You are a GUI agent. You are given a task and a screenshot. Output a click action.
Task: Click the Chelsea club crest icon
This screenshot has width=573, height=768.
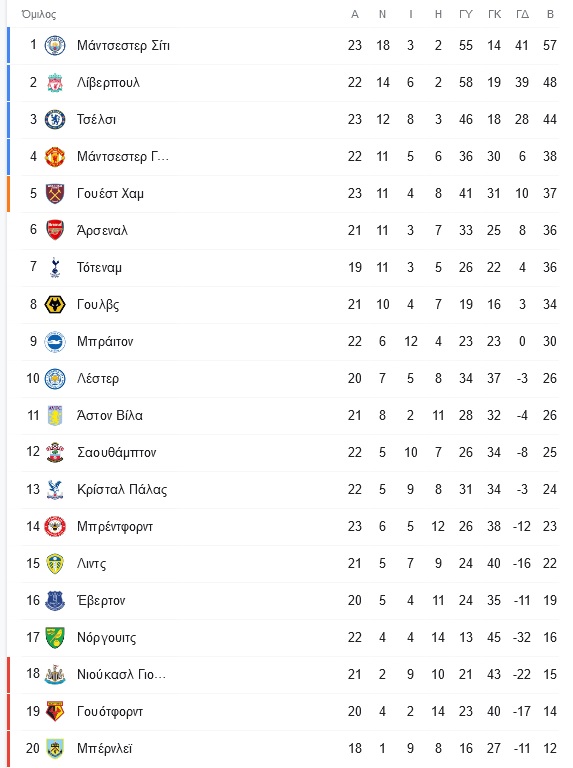pos(55,120)
